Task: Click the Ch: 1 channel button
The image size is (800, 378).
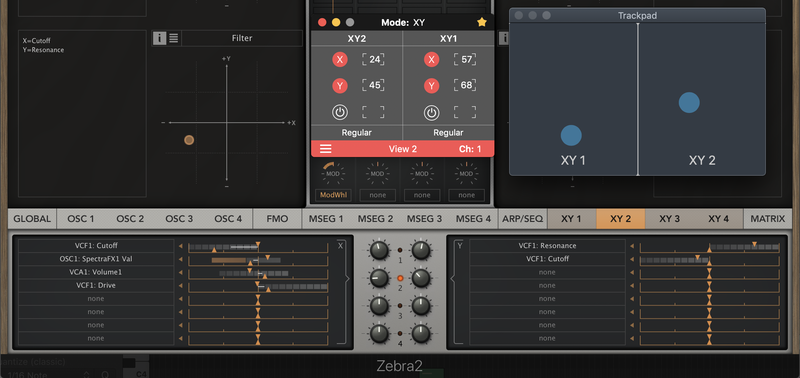Action: pos(470,149)
